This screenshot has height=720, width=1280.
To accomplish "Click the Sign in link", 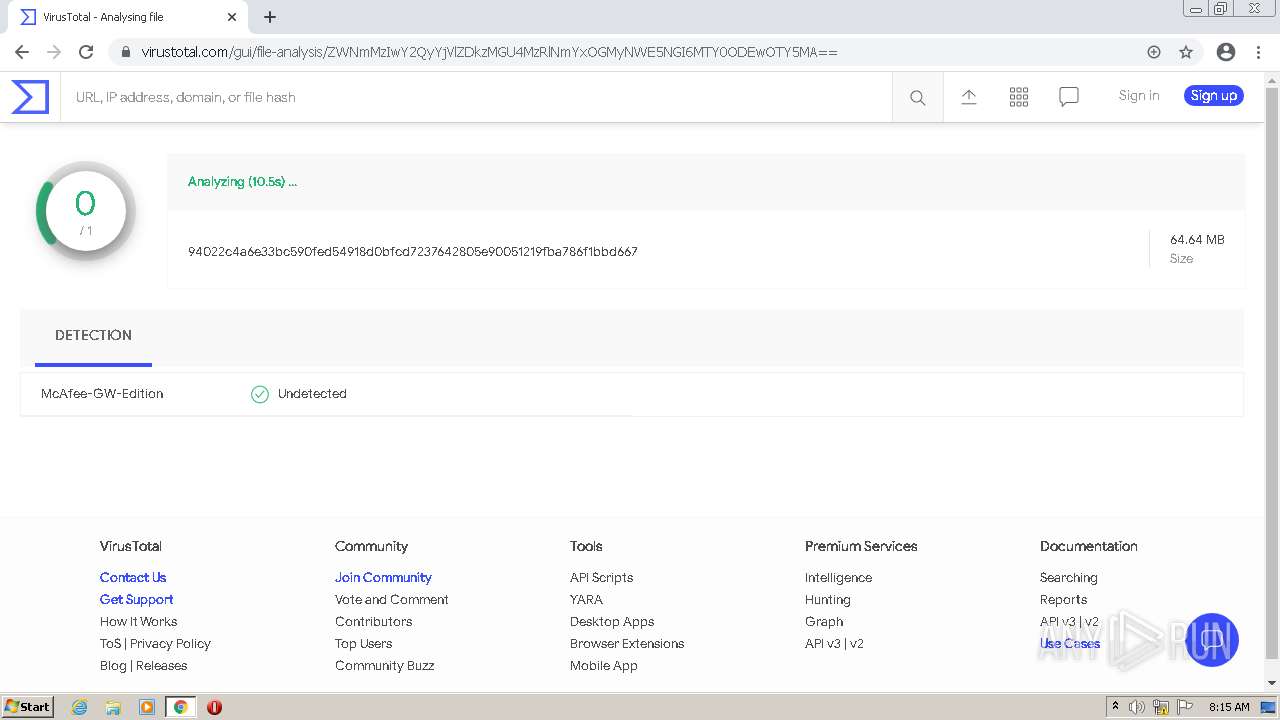I will pyautogui.click(x=1139, y=96).
